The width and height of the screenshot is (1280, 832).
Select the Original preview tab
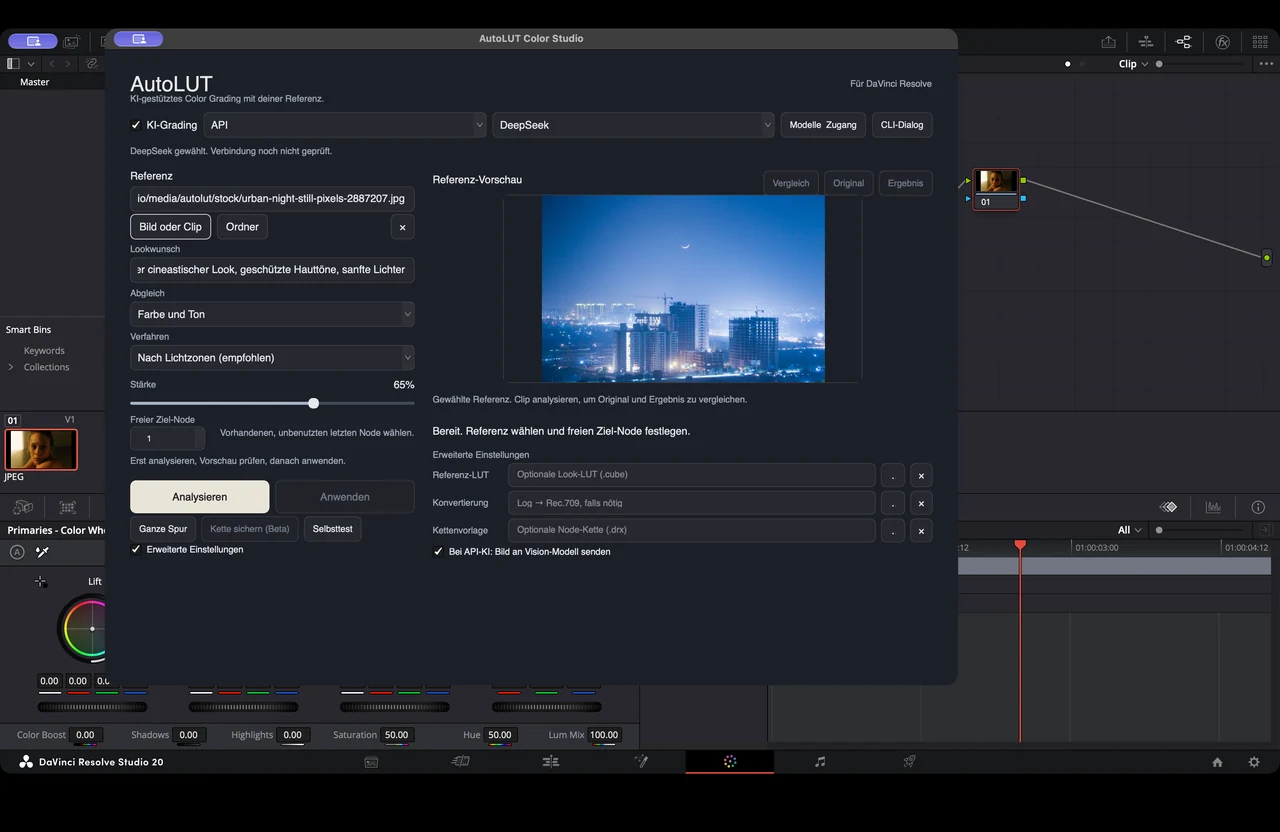[x=848, y=183]
